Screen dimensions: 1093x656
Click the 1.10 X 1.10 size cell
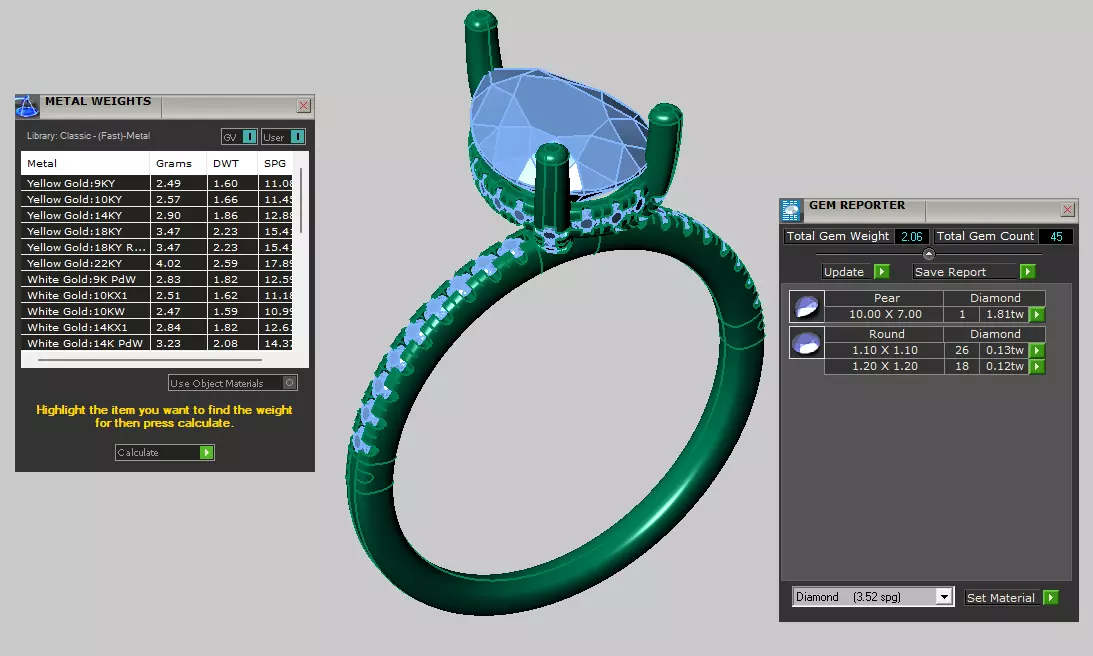[885, 351]
